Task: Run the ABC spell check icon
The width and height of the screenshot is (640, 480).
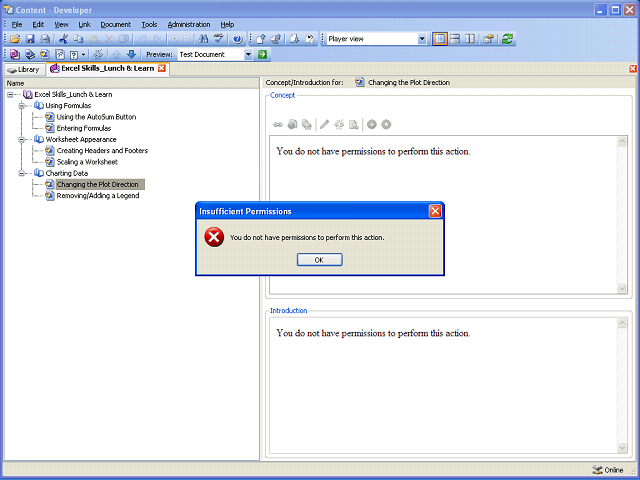Action: [x=219, y=39]
